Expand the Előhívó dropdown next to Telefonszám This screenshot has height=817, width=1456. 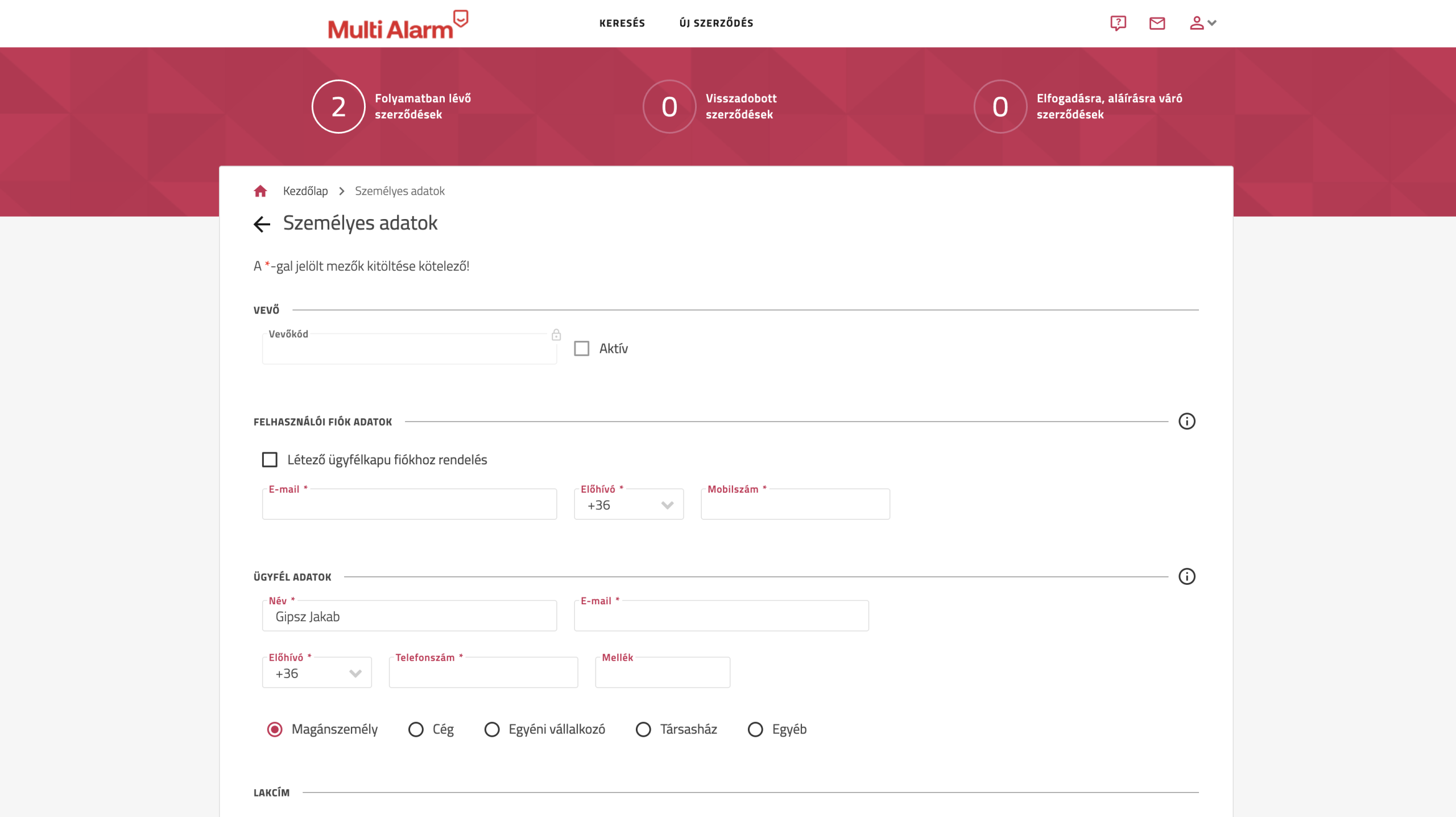pyautogui.click(x=317, y=674)
